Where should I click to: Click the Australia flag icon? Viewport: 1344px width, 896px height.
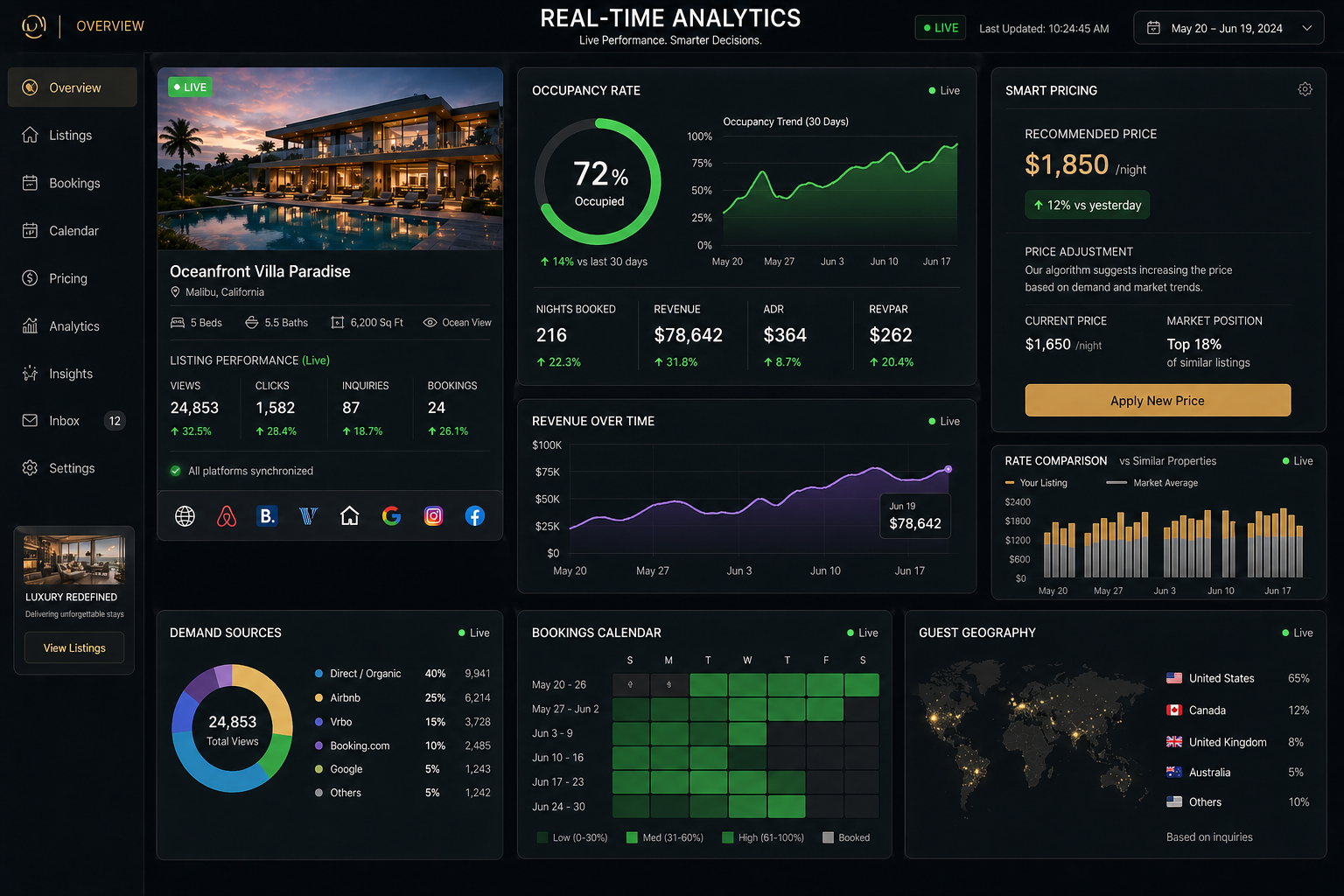[1174, 772]
